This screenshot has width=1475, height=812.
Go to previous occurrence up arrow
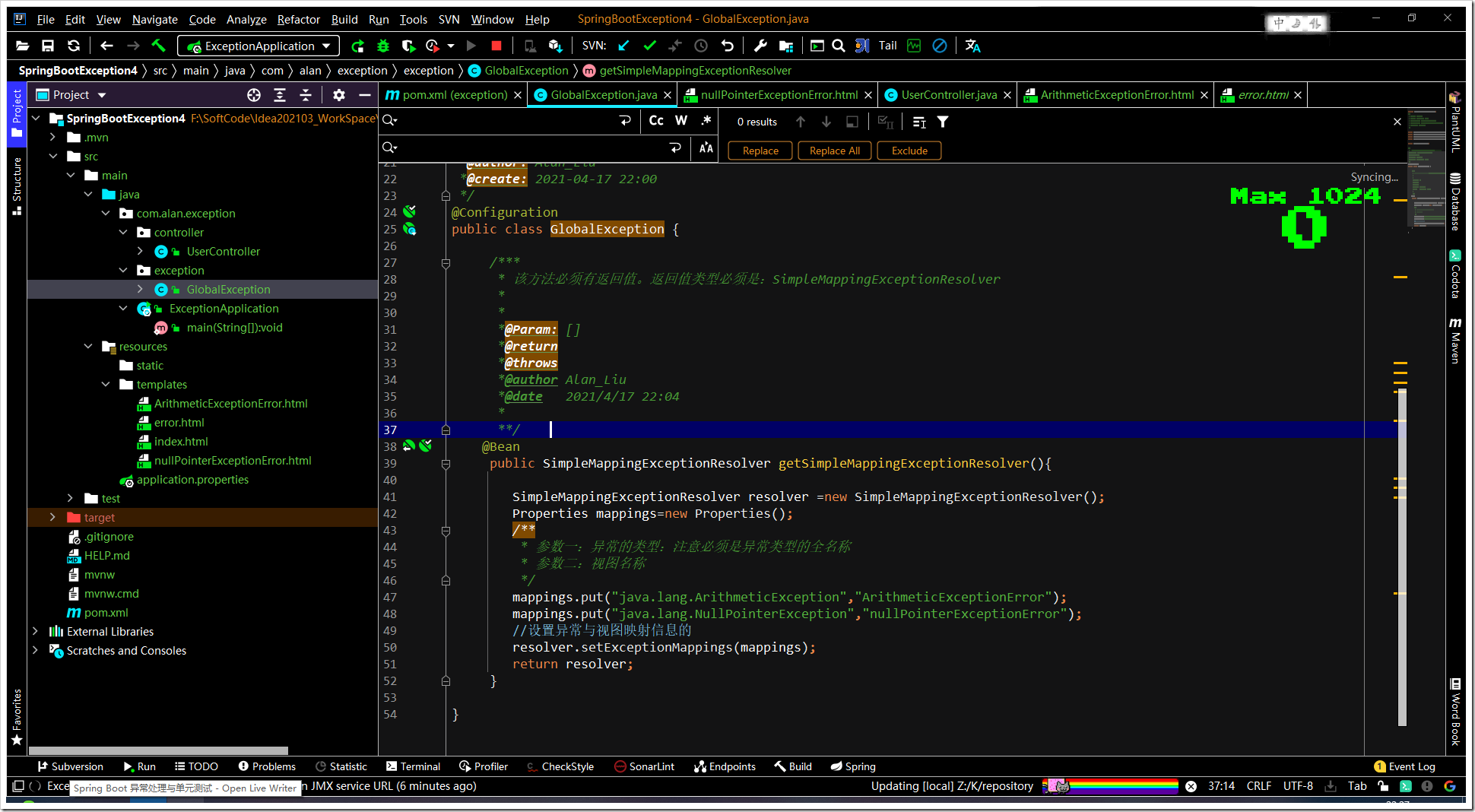click(x=801, y=122)
